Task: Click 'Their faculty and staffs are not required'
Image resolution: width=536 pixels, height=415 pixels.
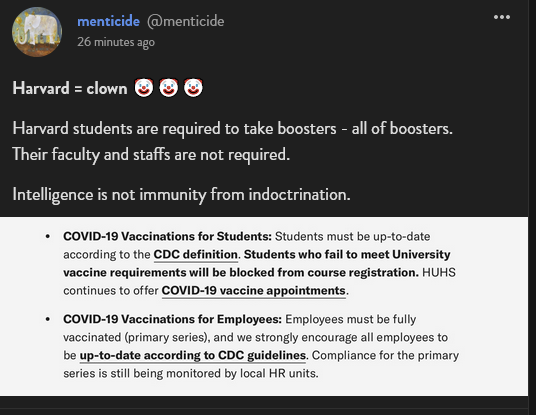Action: coord(151,155)
